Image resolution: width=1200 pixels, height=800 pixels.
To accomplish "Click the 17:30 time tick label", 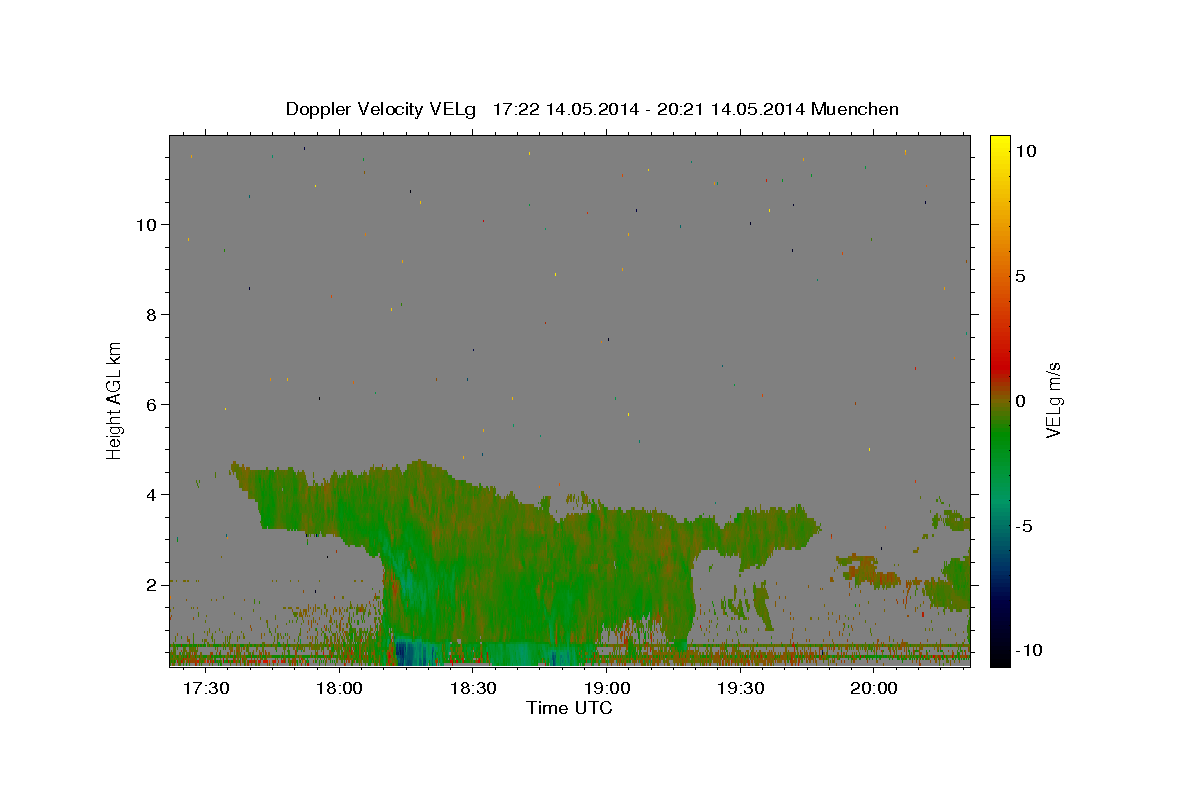I will click(x=206, y=689).
